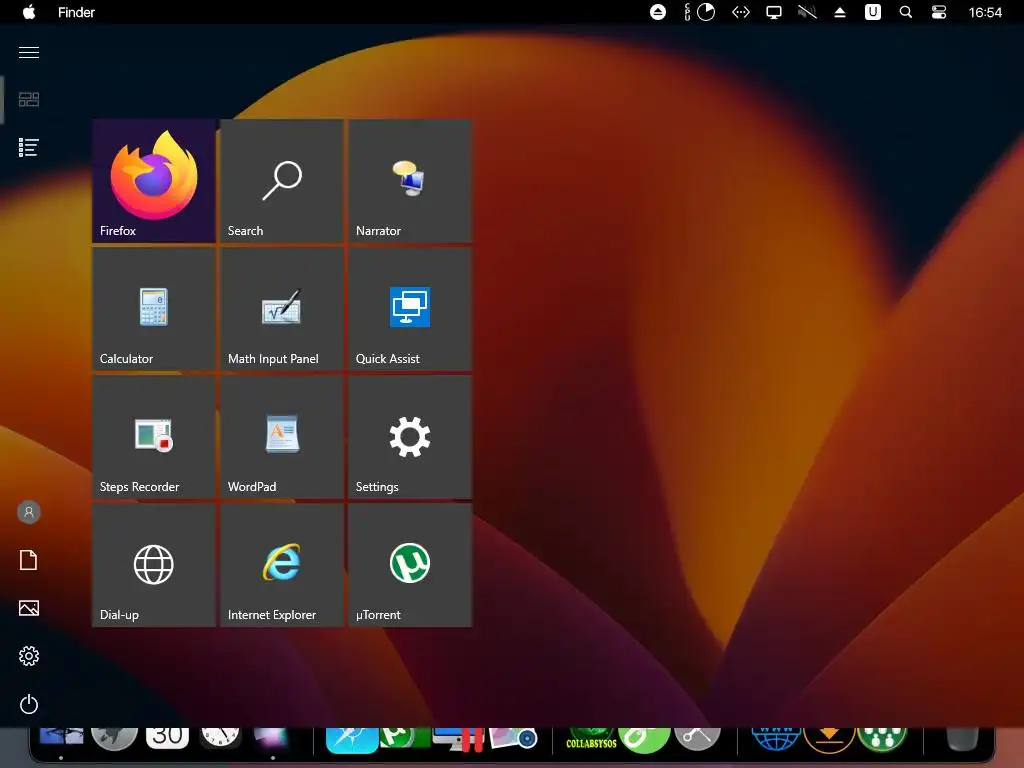The image size is (1024, 768).
Task: Open the CPU usage monitor icon
Action: [x=699, y=12]
